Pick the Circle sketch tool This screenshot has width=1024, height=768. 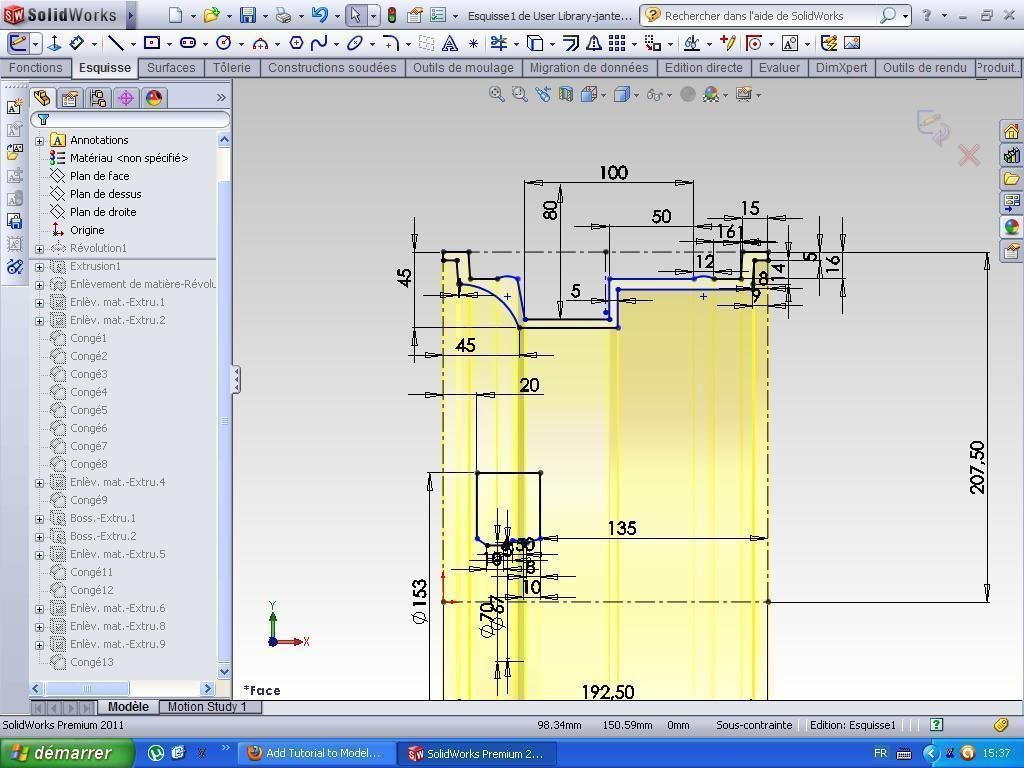point(224,43)
